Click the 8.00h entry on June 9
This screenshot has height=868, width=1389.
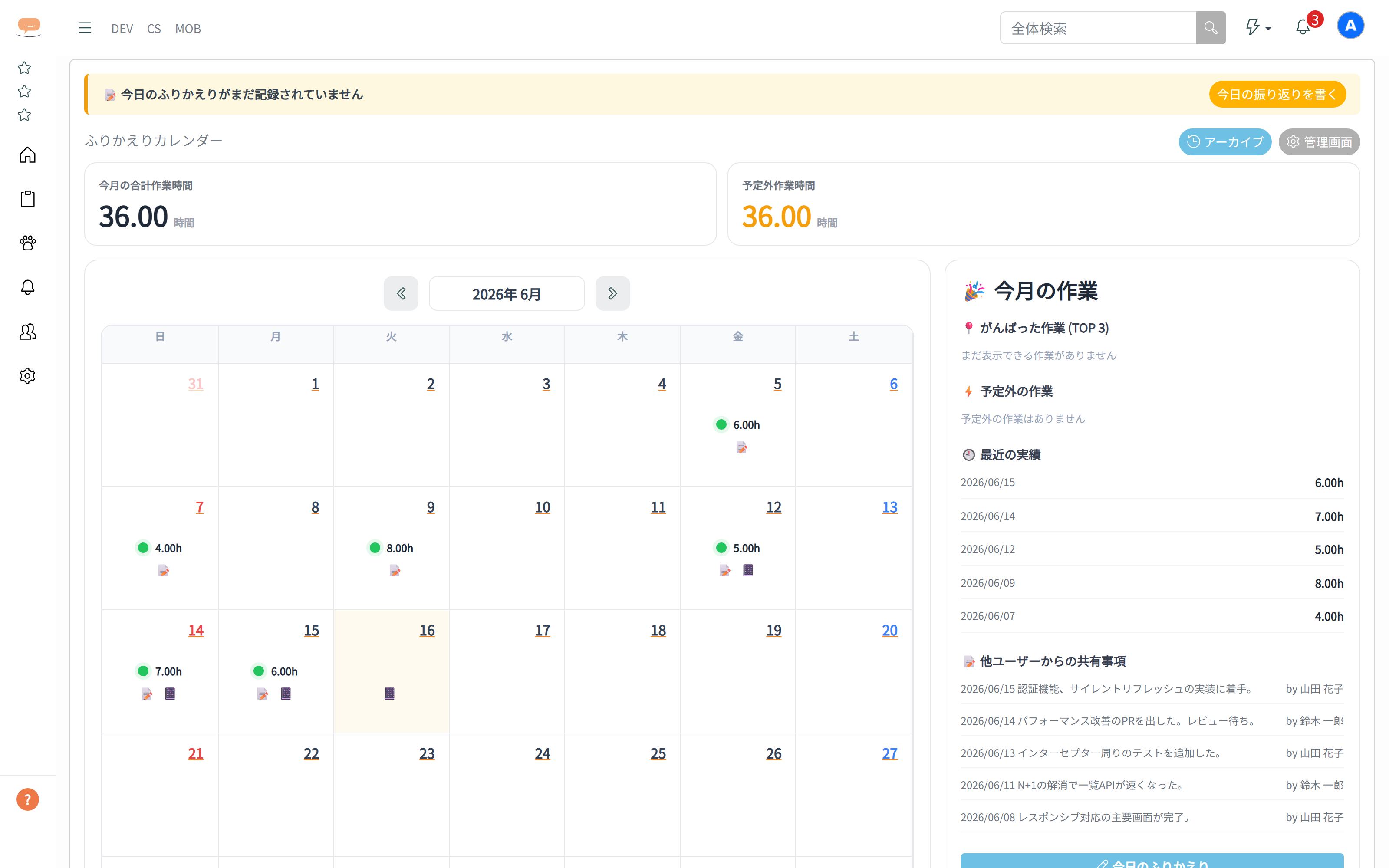click(x=390, y=548)
